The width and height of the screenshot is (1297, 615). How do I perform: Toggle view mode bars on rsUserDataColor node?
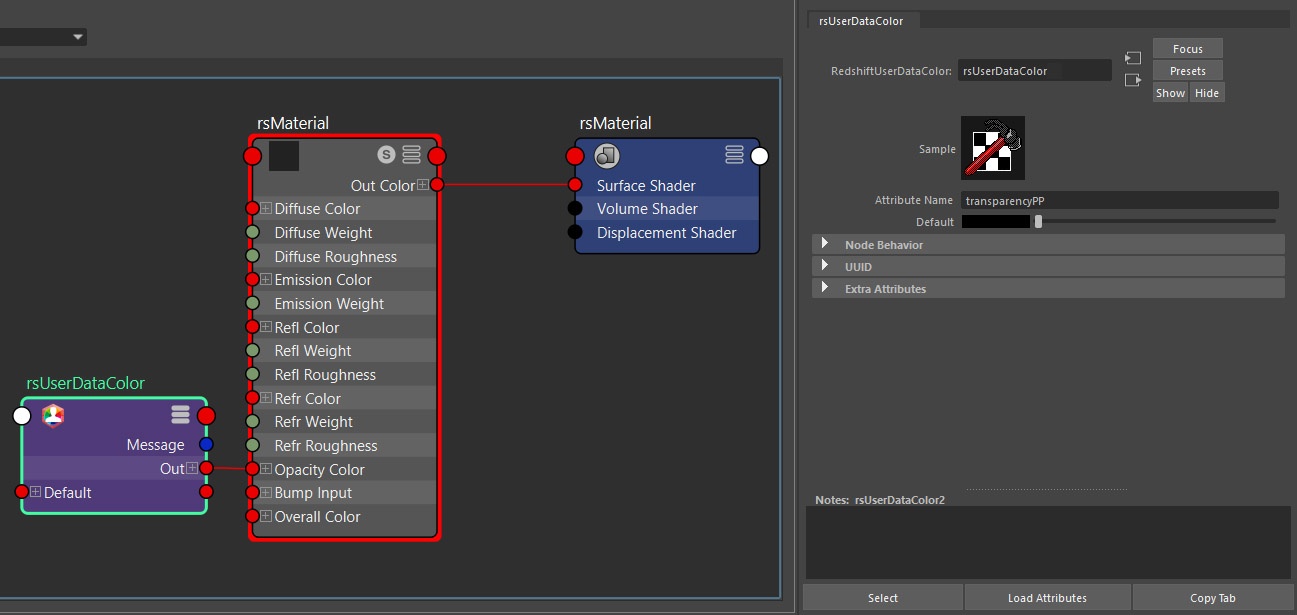(180, 415)
